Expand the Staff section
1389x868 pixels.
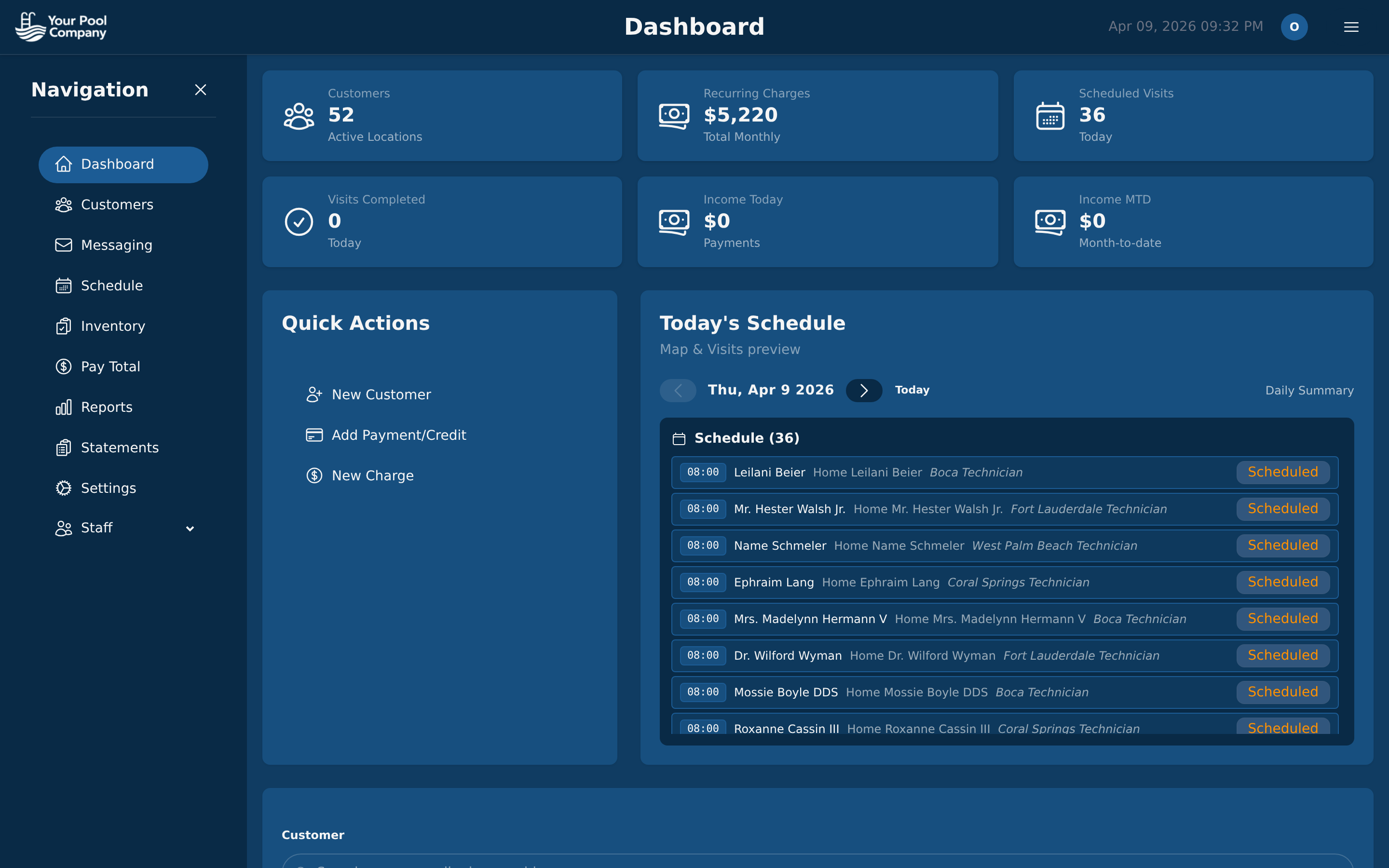(x=190, y=528)
